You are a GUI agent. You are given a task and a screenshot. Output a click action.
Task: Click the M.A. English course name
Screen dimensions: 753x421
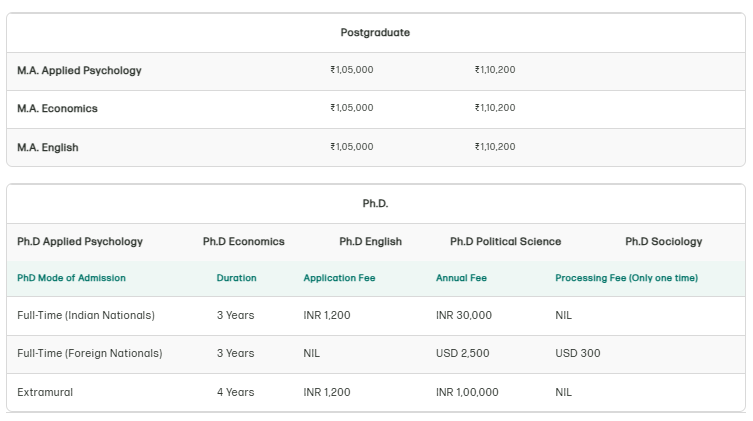pos(48,147)
